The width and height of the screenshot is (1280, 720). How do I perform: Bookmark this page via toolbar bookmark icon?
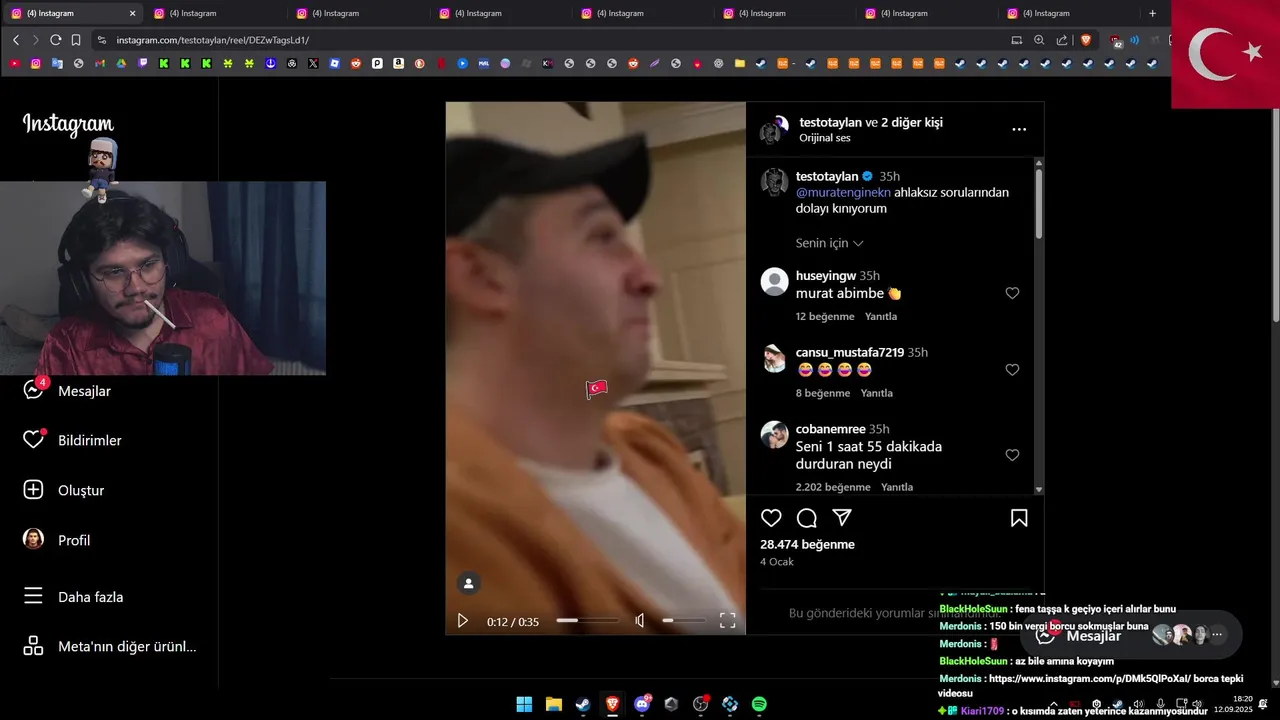click(76, 40)
